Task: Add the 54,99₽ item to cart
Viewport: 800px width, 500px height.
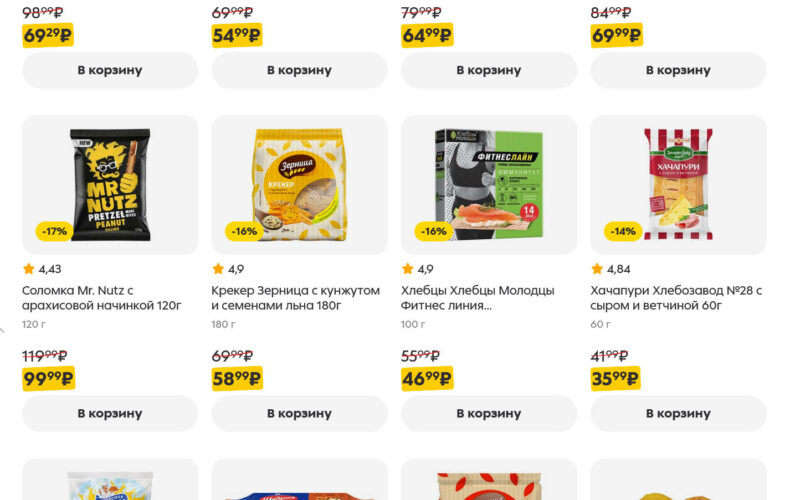Action: point(299,70)
